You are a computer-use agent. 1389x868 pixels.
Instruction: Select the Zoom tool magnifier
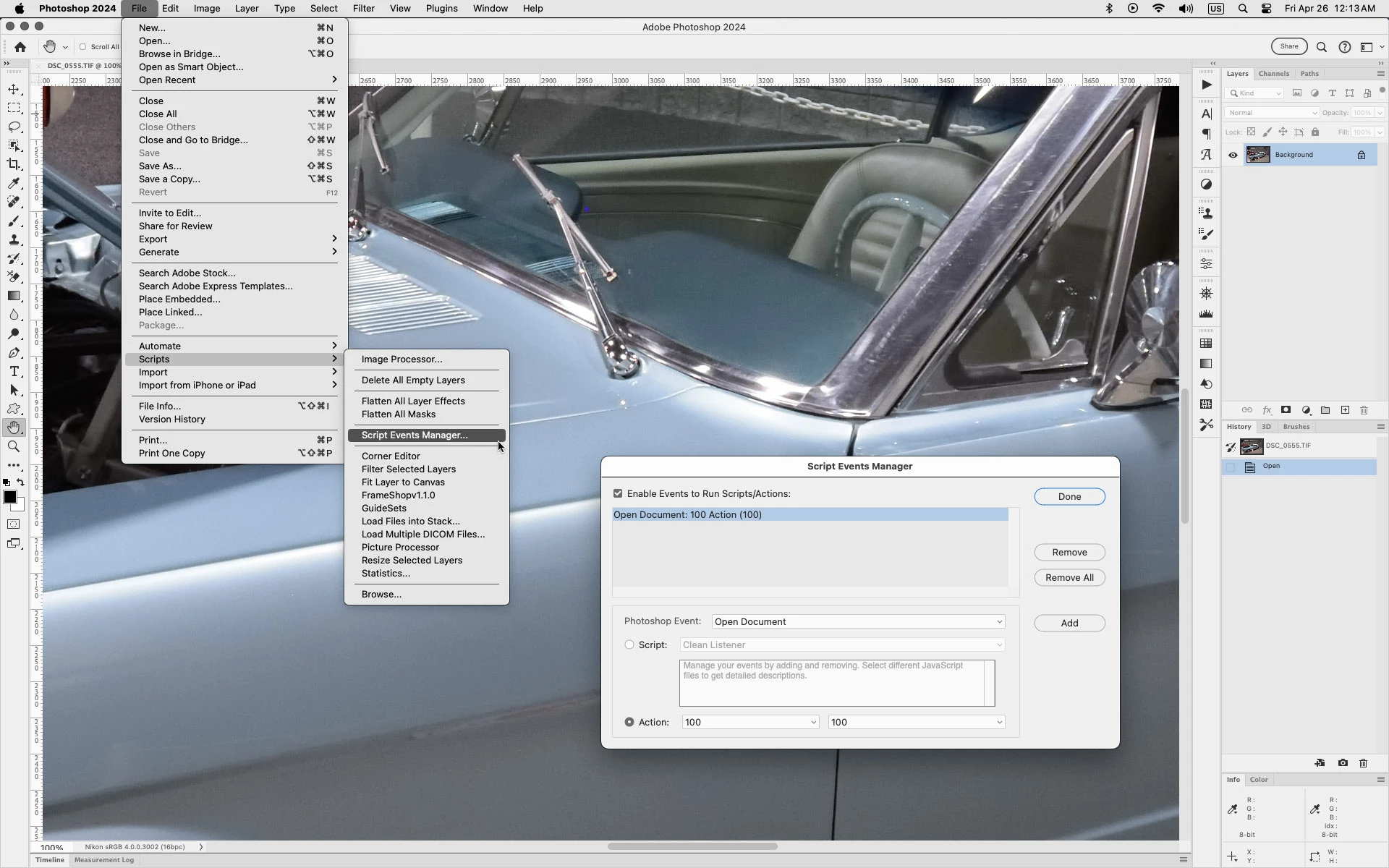[x=14, y=446]
